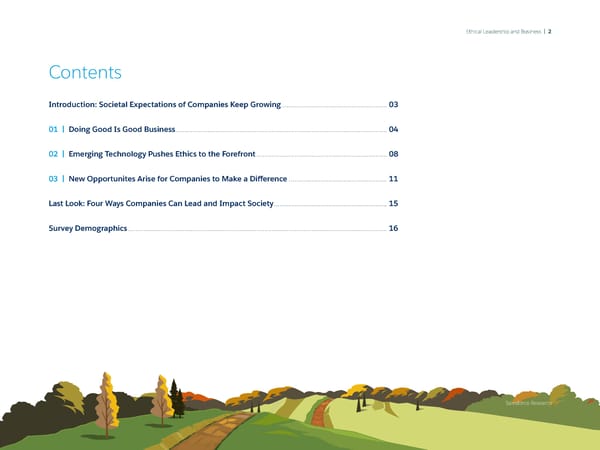Click the brown dirt path in foreground
The image size is (600, 450).
210,430
